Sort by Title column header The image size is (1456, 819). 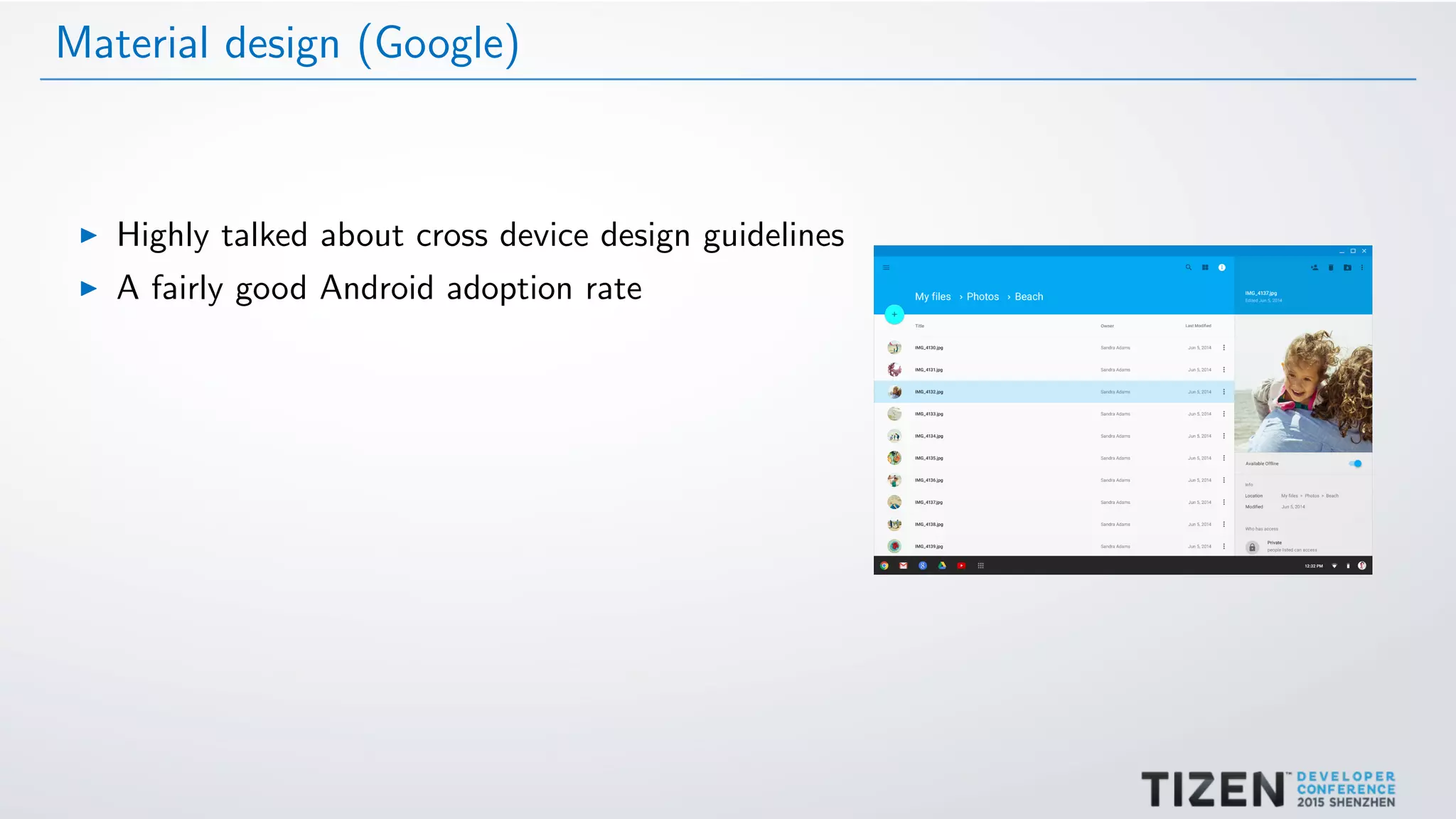[919, 326]
